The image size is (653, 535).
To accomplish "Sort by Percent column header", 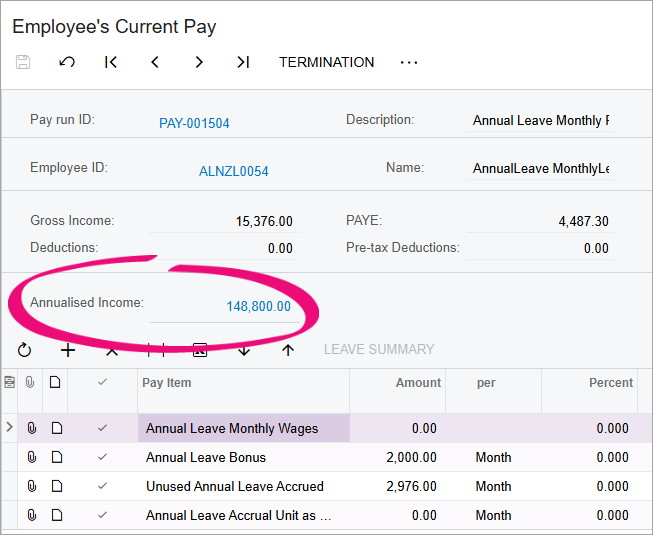I will (611, 383).
